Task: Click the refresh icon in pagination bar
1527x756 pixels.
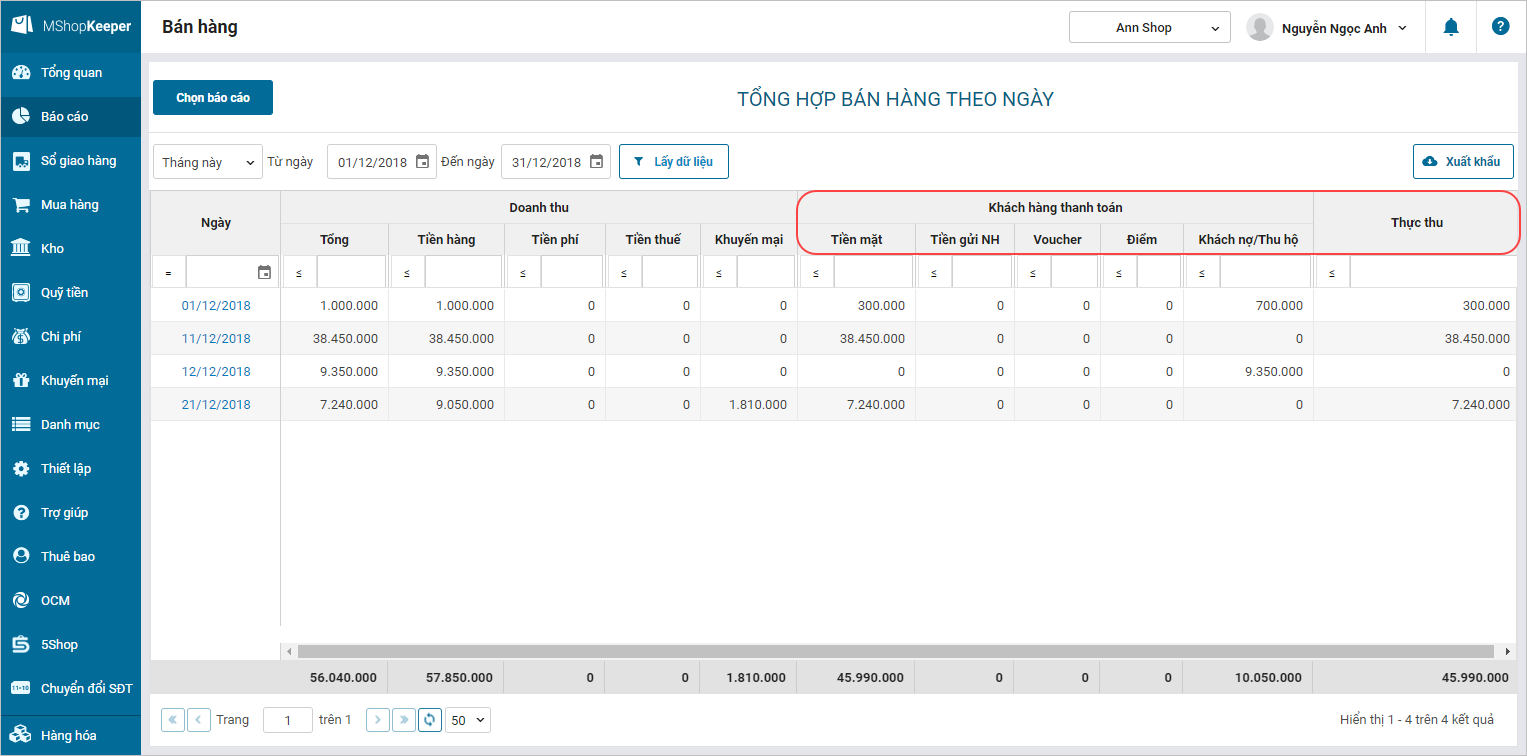Action: [430, 719]
